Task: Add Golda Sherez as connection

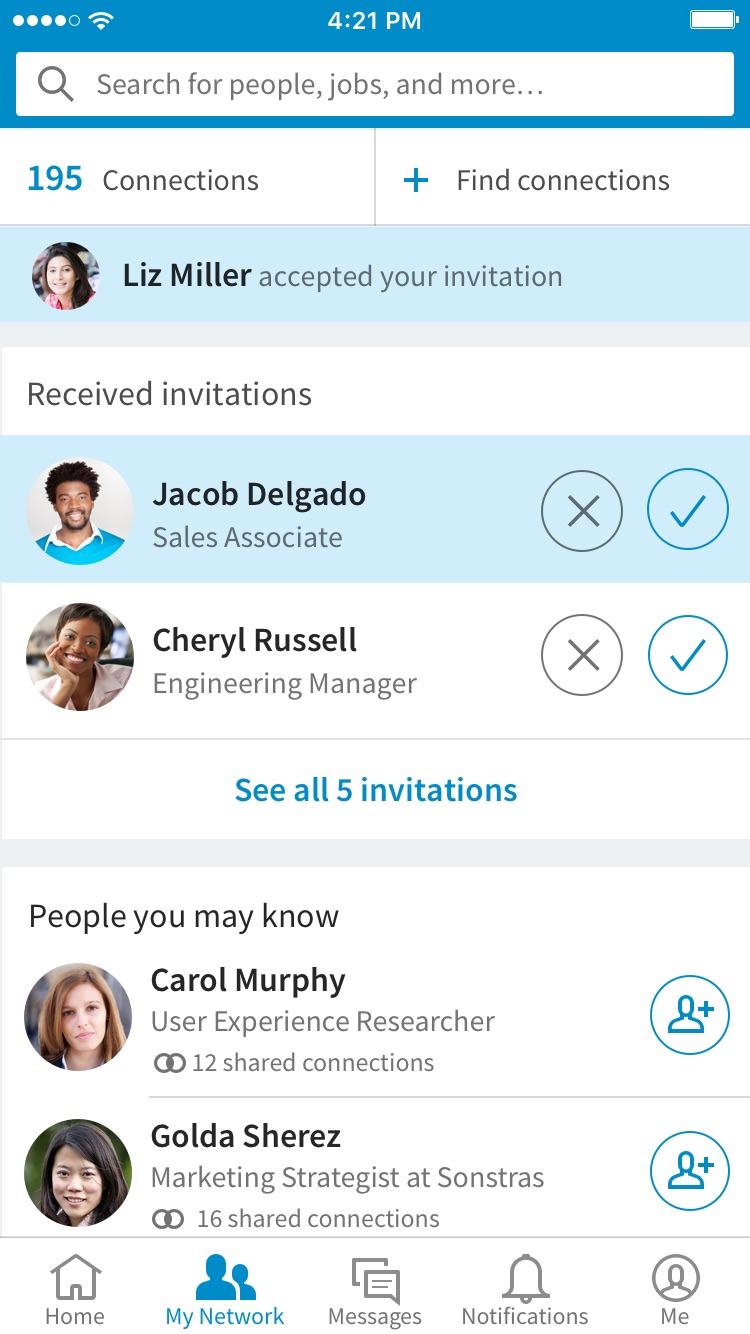Action: pyautogui.click(x=690, y=1171)
